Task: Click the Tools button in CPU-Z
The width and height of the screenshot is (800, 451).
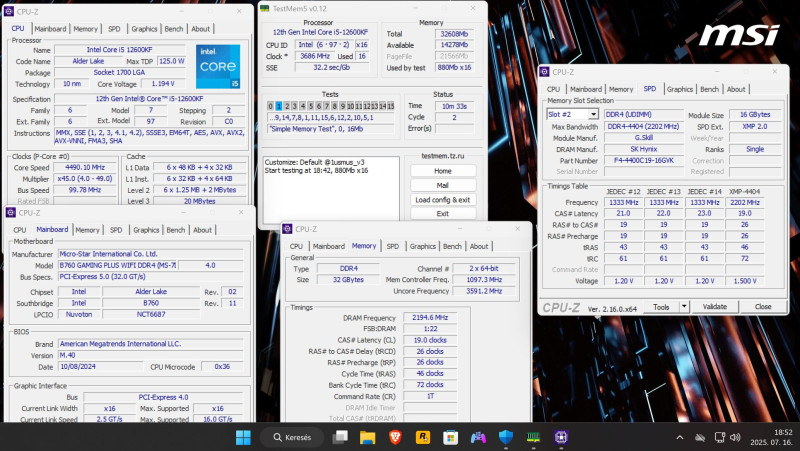Action: (661, 307)
